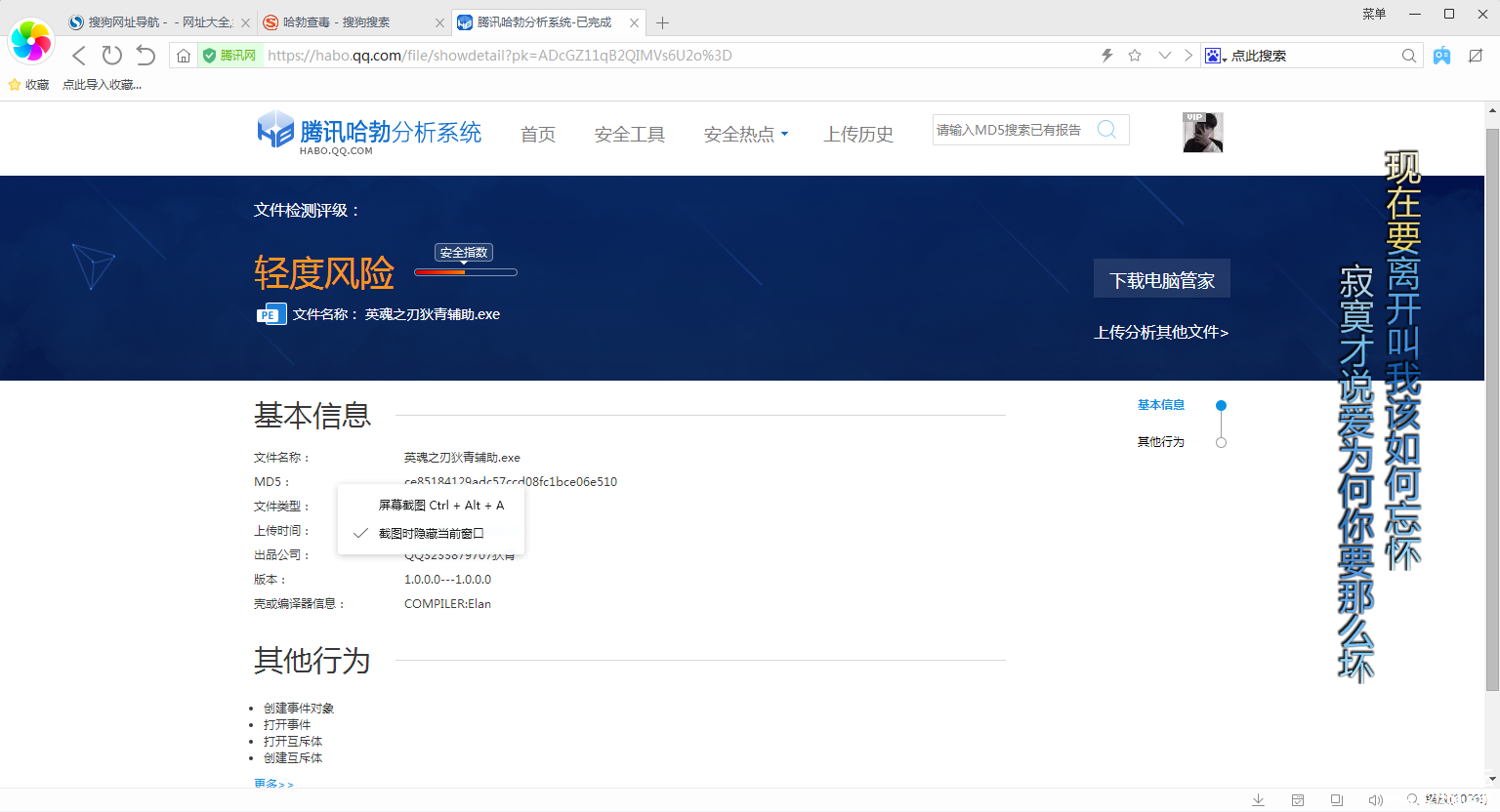Open the blue game controller extension icon
The image size is (1500, 812).
tap(1441, 56)
